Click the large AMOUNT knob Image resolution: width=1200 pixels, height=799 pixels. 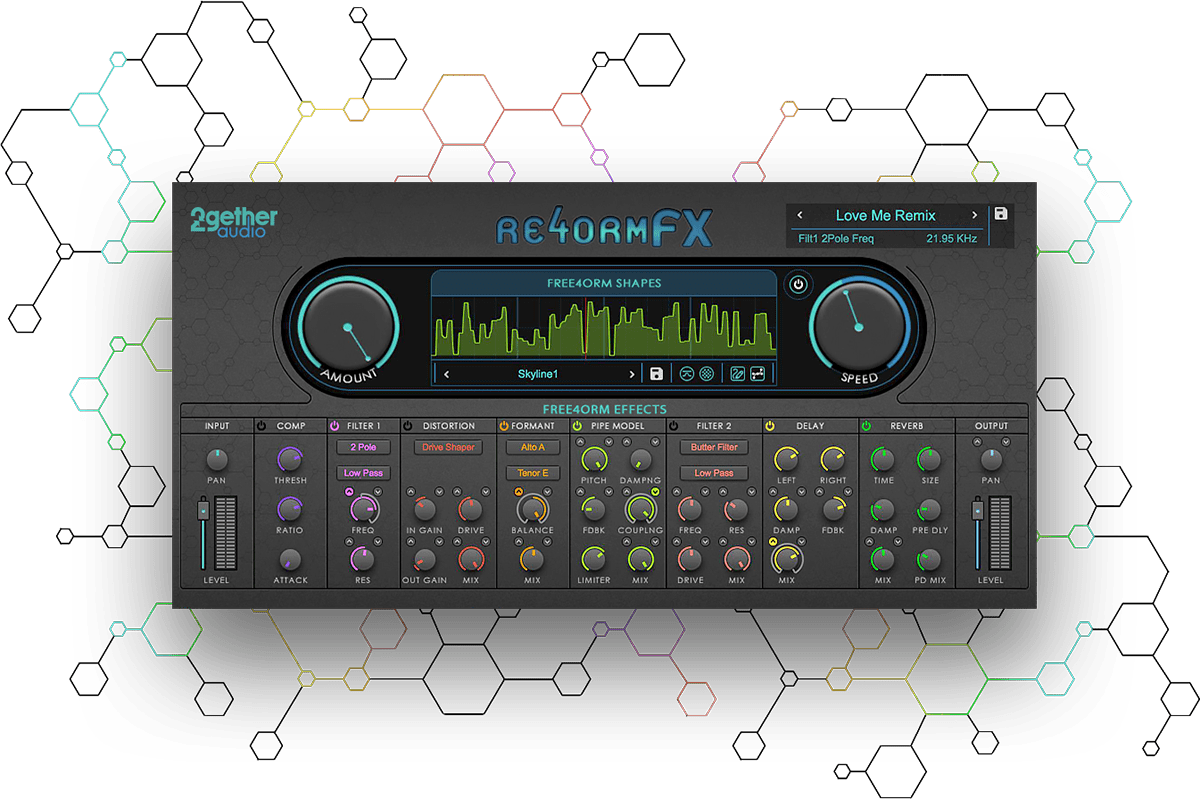click(x=349, y=327)
